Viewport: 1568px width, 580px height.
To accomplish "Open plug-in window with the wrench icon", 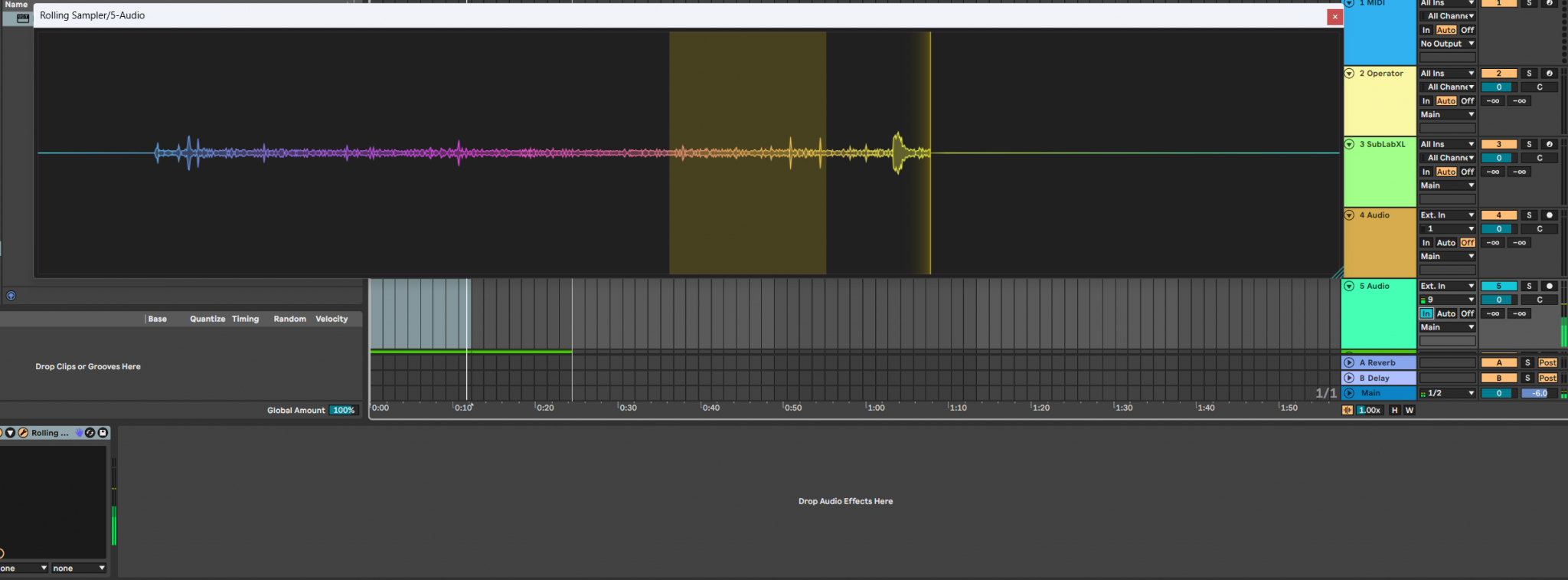I will (x=23, y=433).
